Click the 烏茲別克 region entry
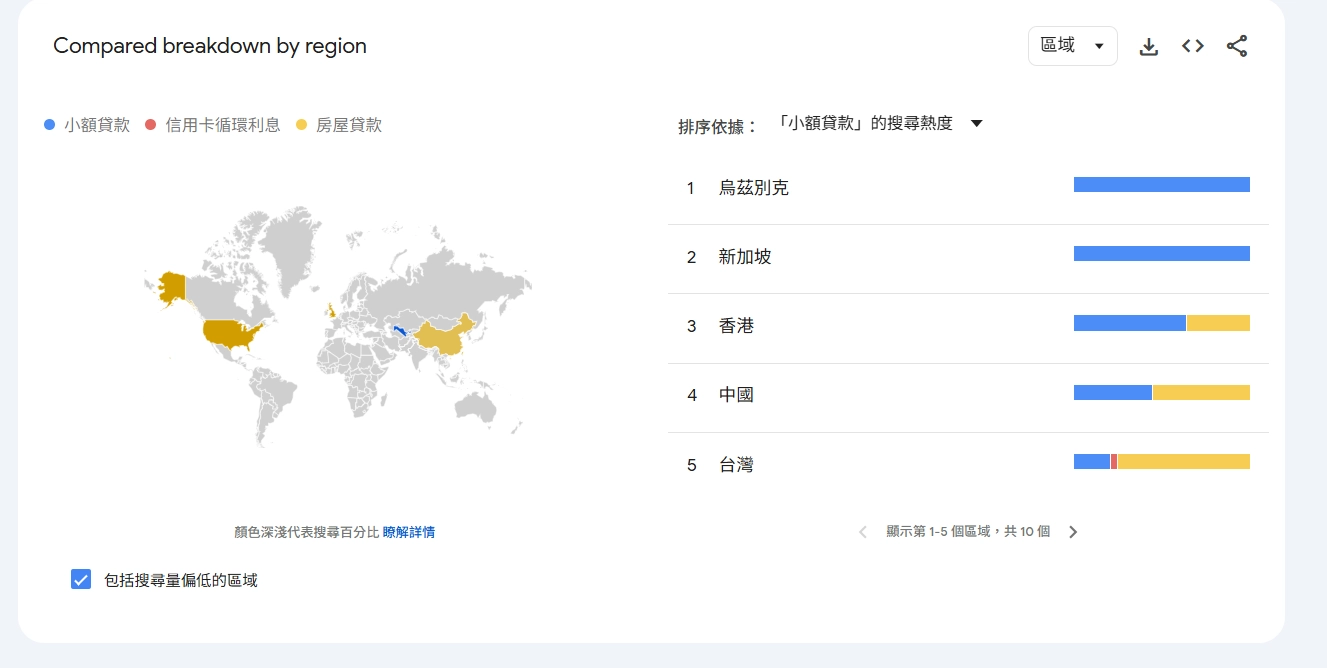The height and width of the screenshot is (668, 1327). [751, 187]
